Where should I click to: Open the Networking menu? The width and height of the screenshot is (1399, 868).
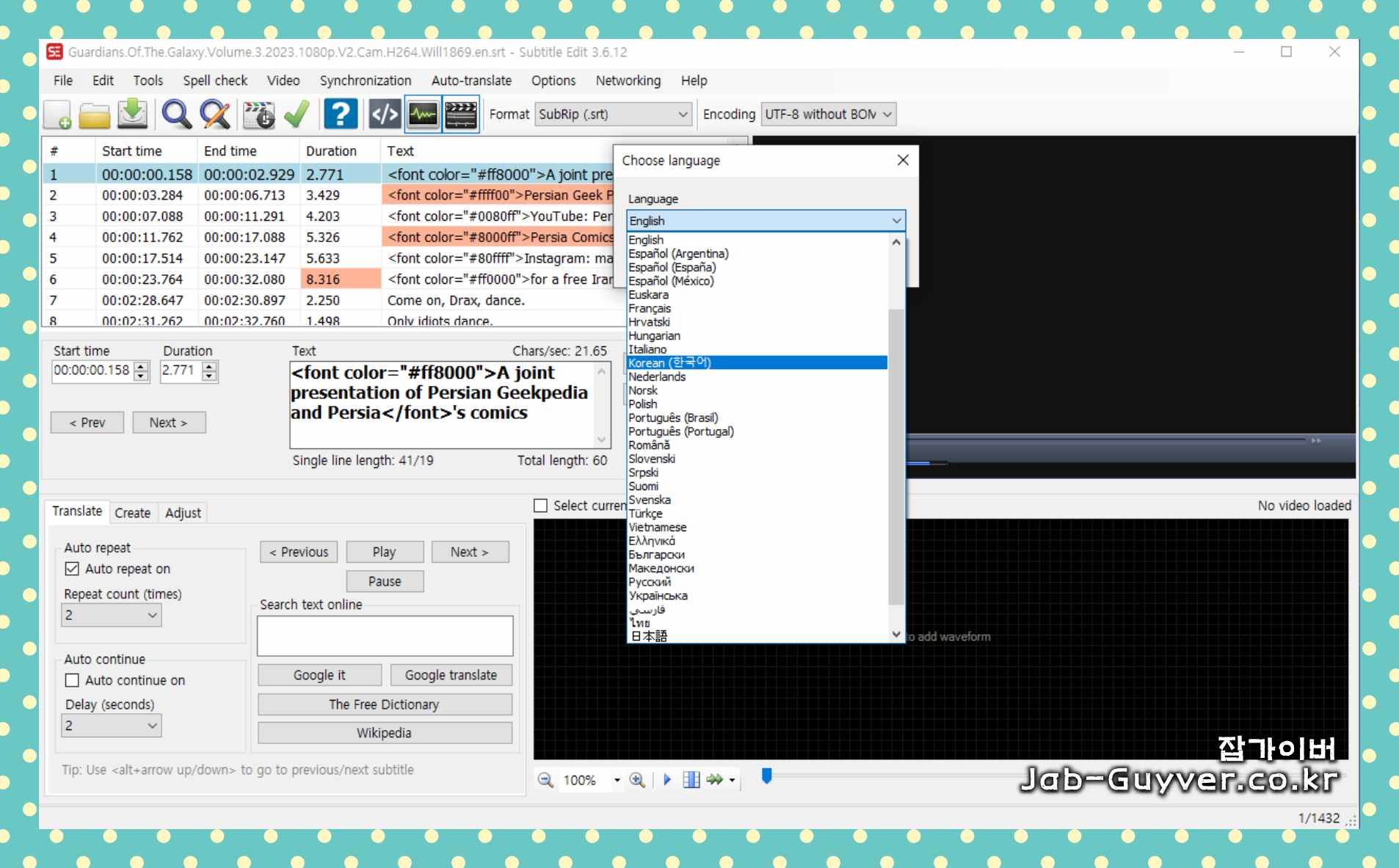pos(628,81)
